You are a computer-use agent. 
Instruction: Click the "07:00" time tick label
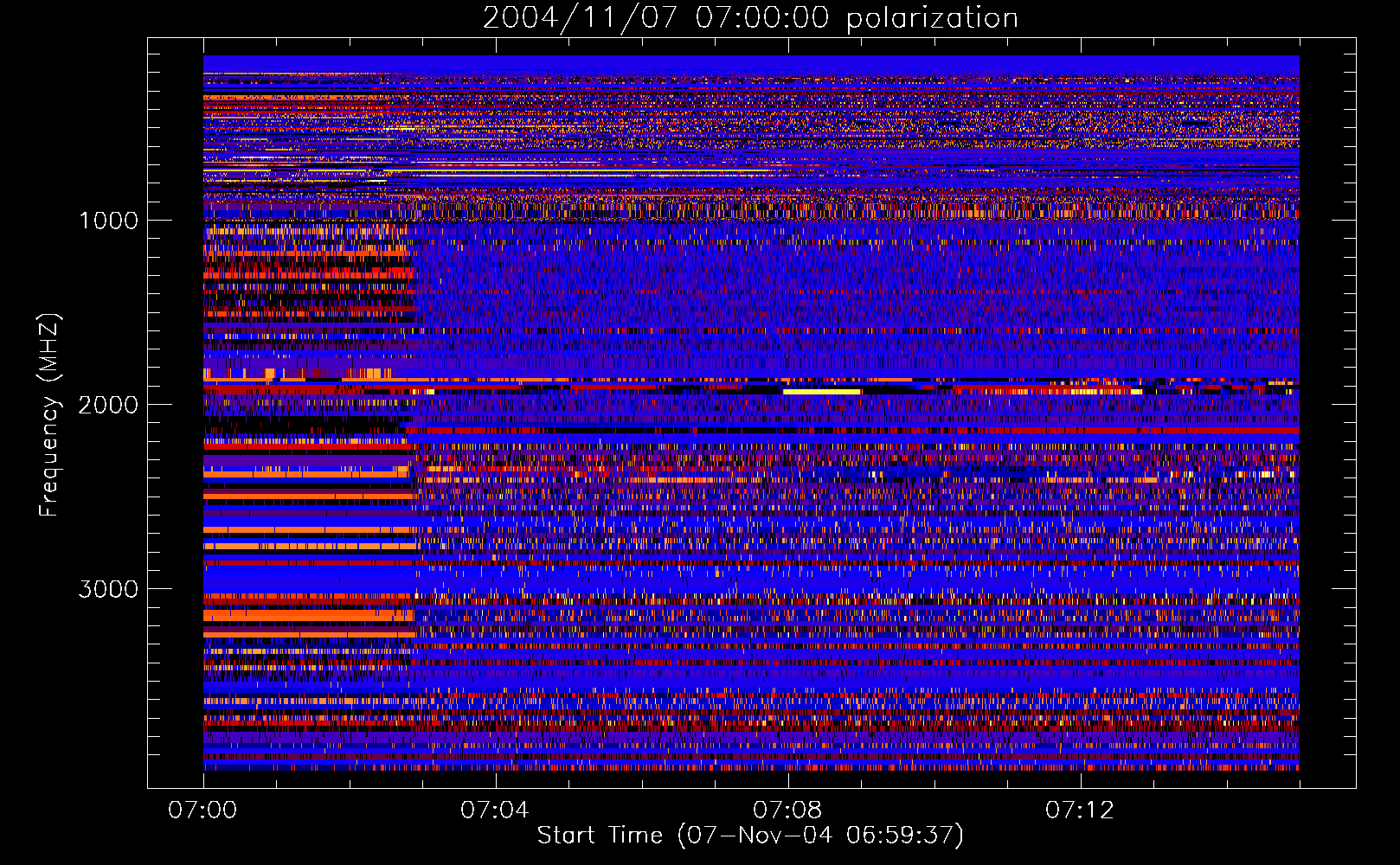coord(202,810)
